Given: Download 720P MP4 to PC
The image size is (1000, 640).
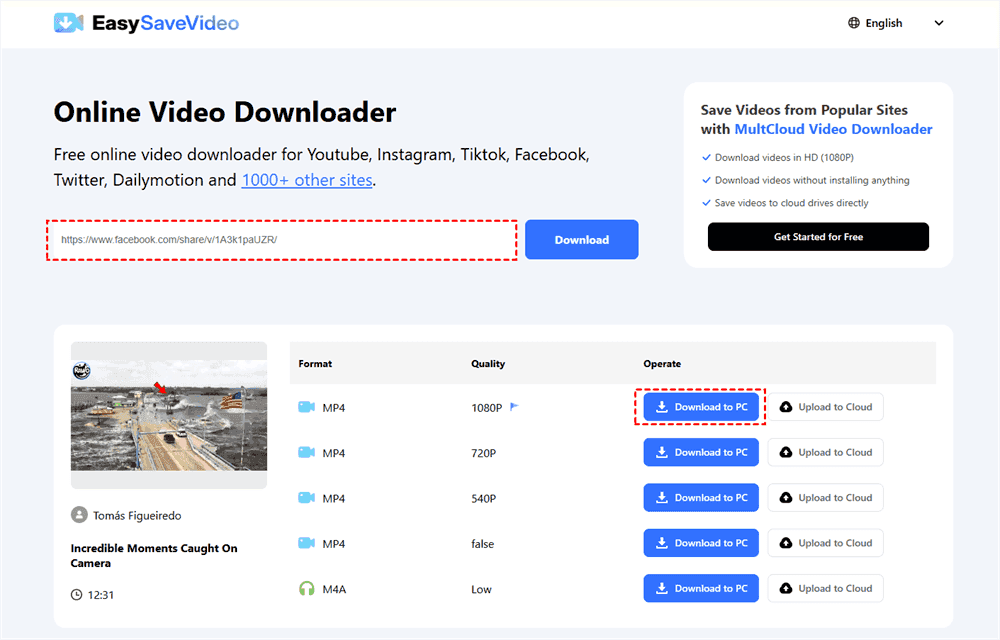Looking at the screenshot, I should [x=701, y=452].
